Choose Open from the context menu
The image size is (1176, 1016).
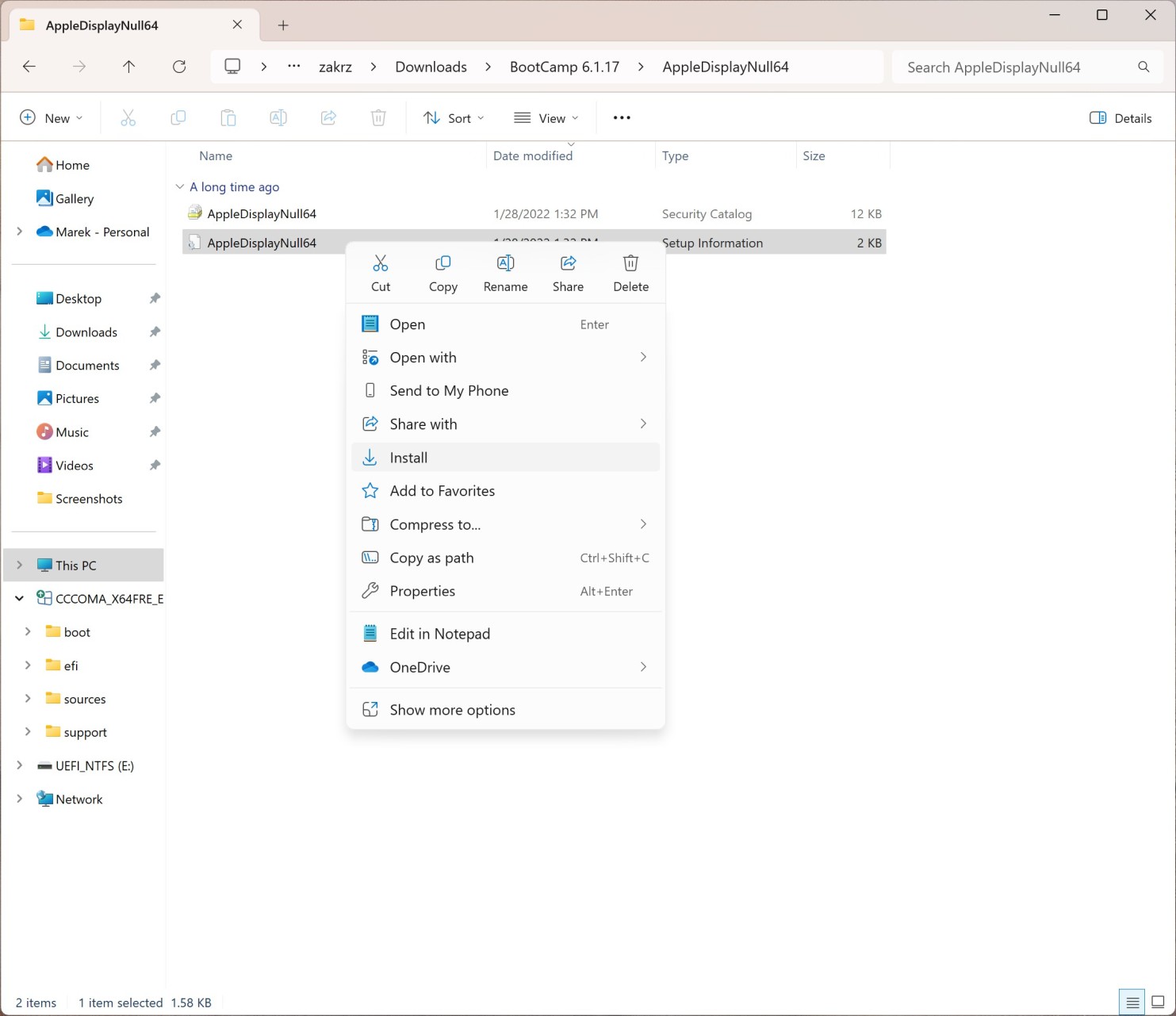point(505,324)
